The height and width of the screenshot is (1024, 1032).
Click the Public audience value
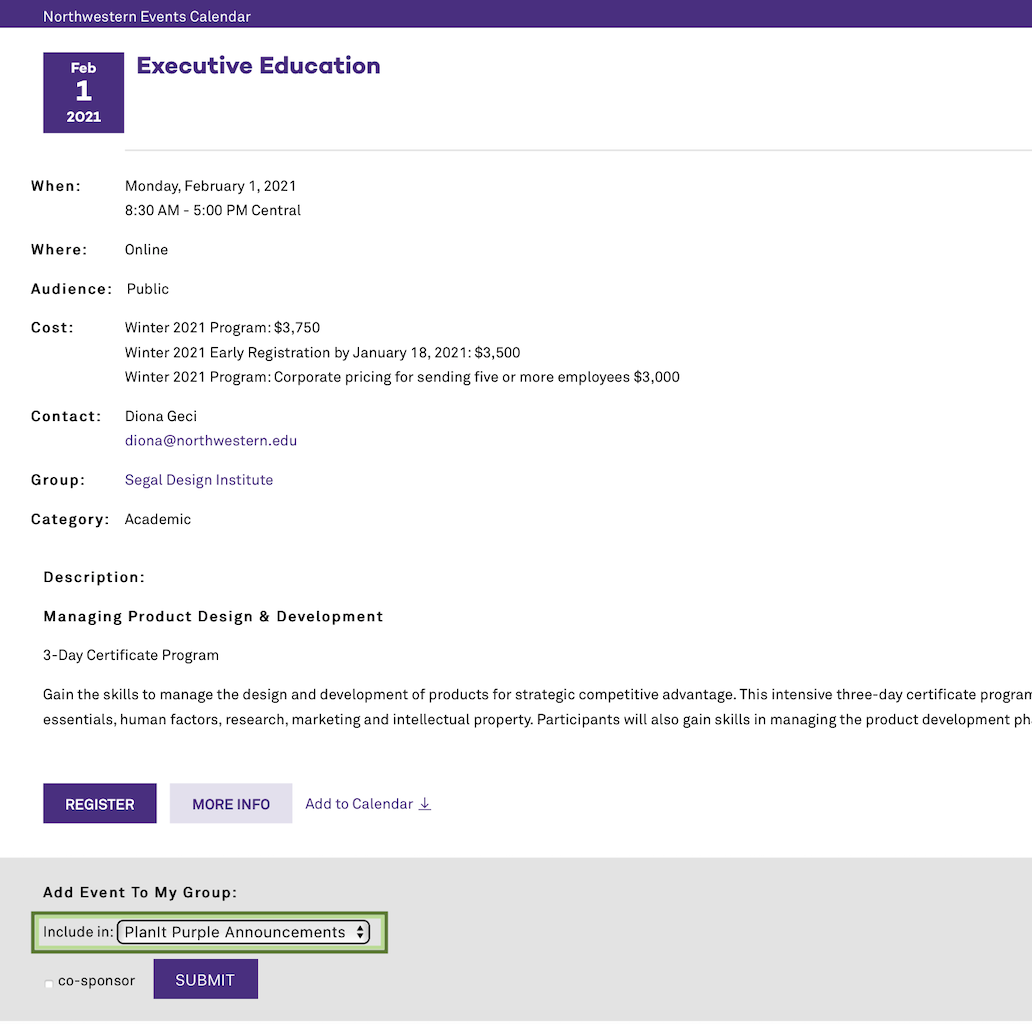pos(147,289)
